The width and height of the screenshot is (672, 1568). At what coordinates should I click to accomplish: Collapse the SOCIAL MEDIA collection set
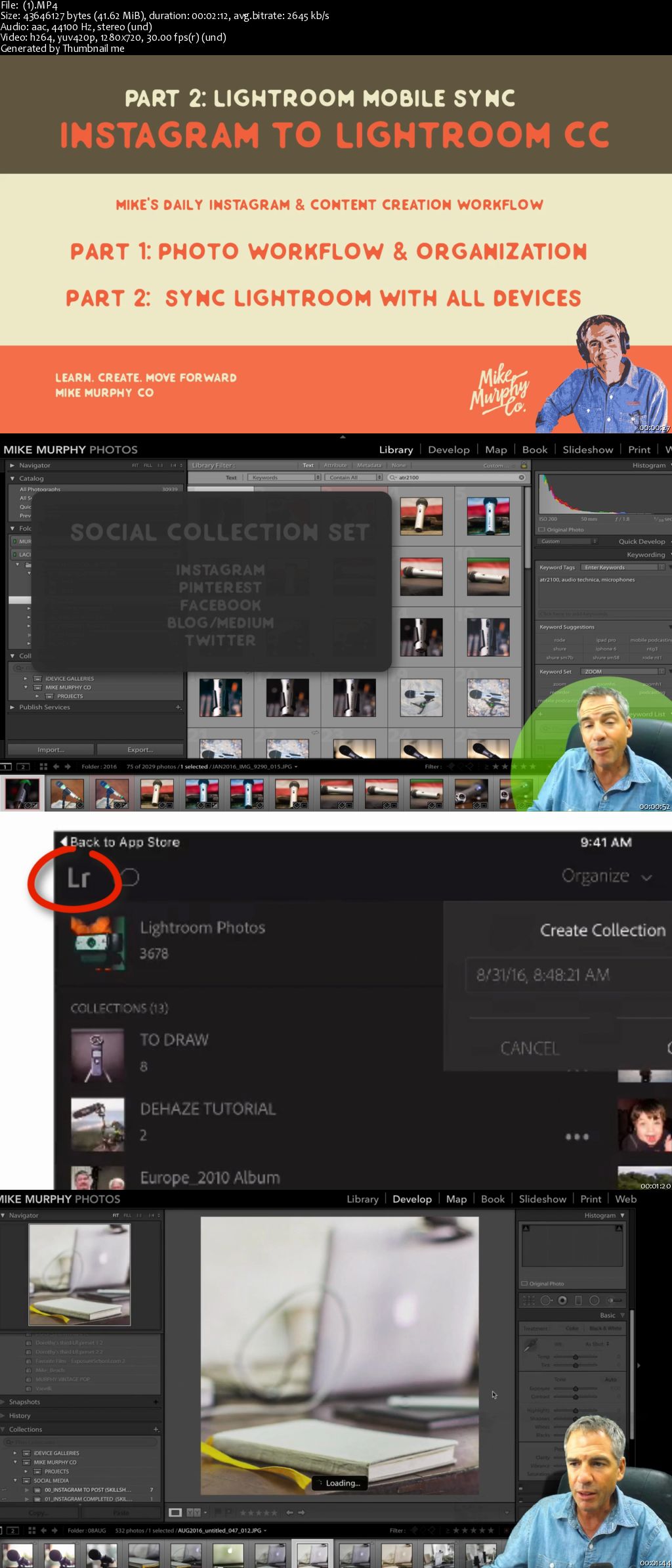[15, 1481]
